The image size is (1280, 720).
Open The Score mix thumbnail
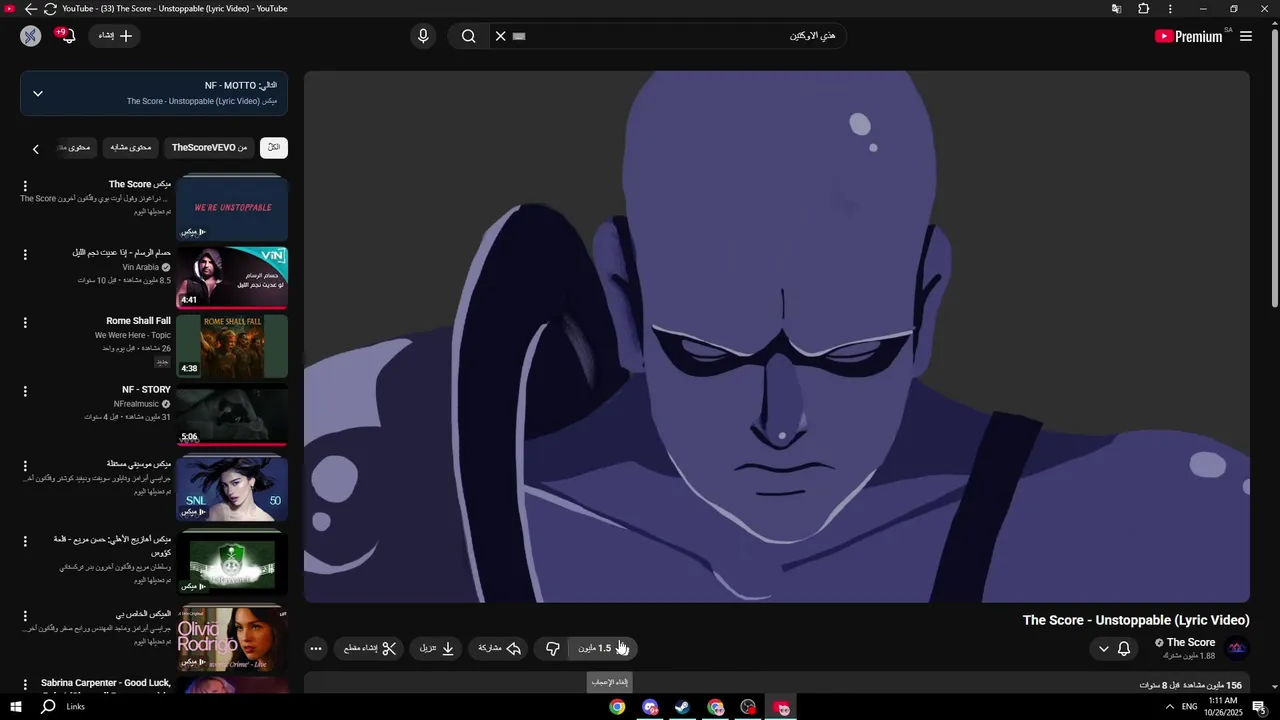point(232,207)
